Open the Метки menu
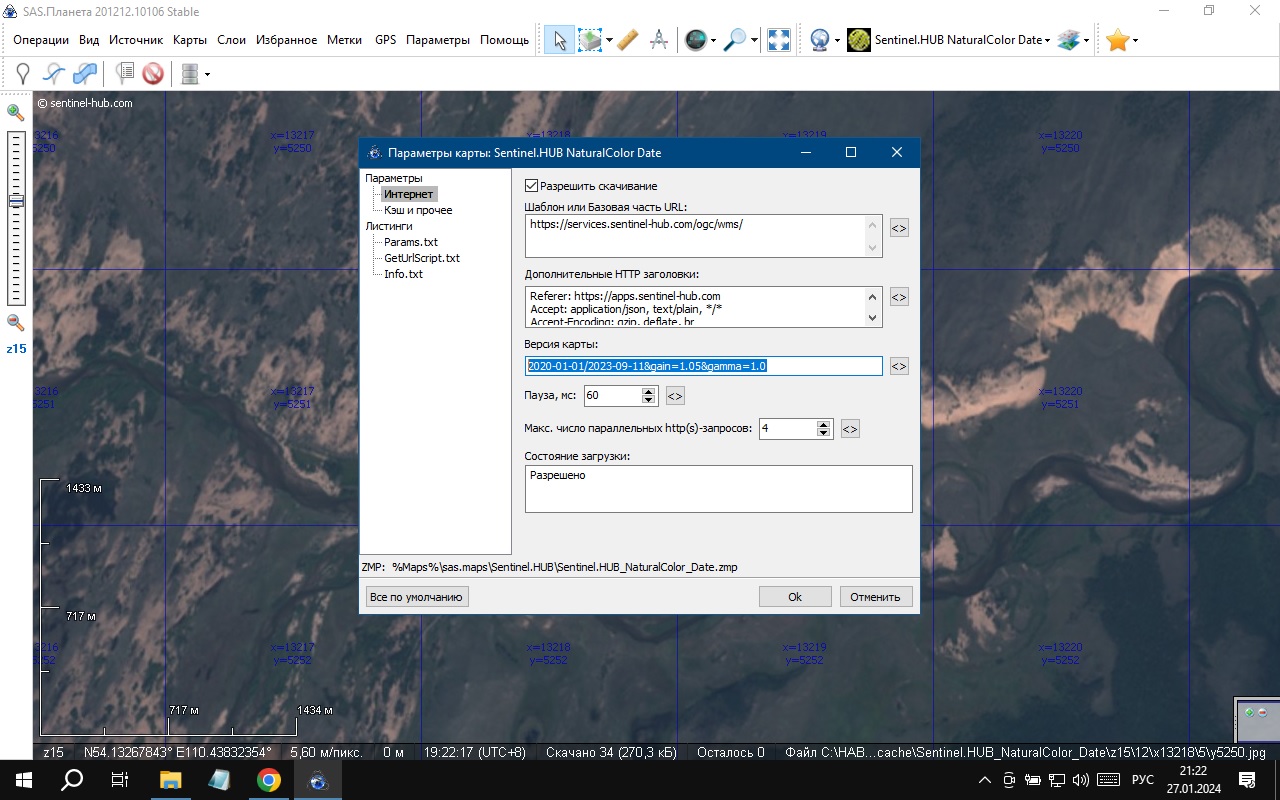 [344, 40]
